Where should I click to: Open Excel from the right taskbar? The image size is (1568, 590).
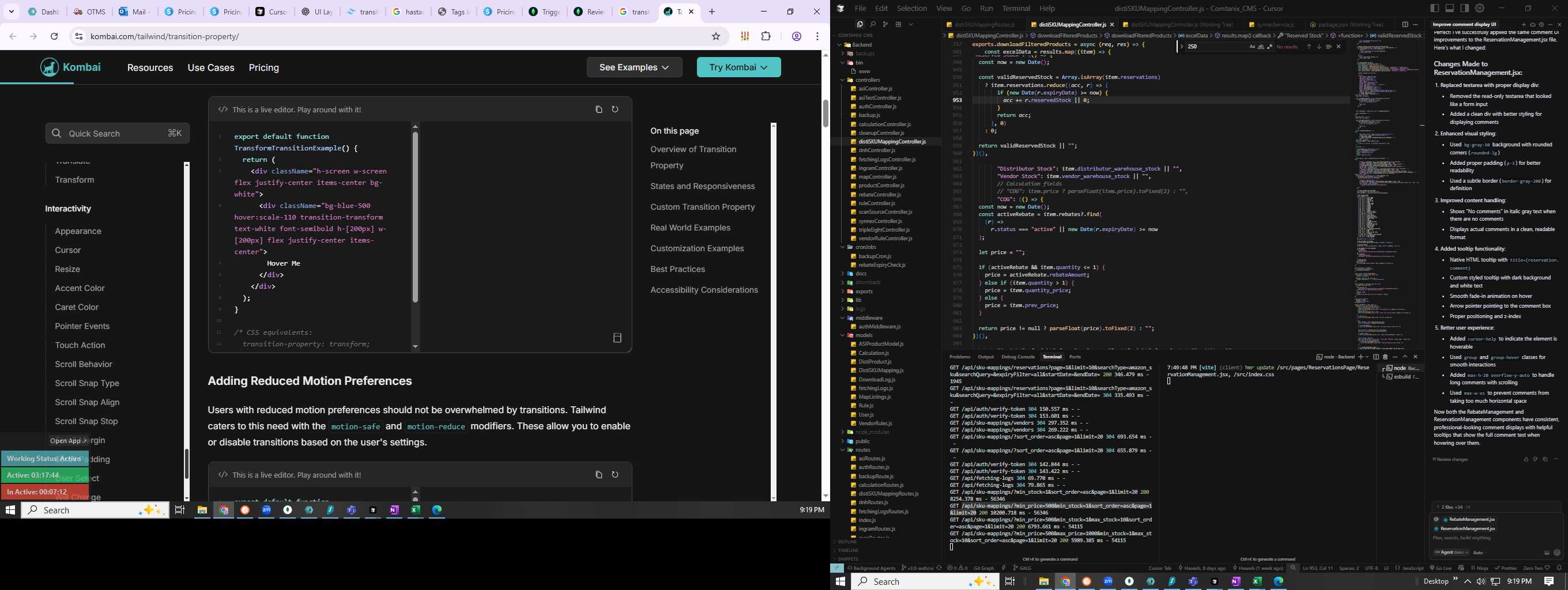[x=1257, y=581]
